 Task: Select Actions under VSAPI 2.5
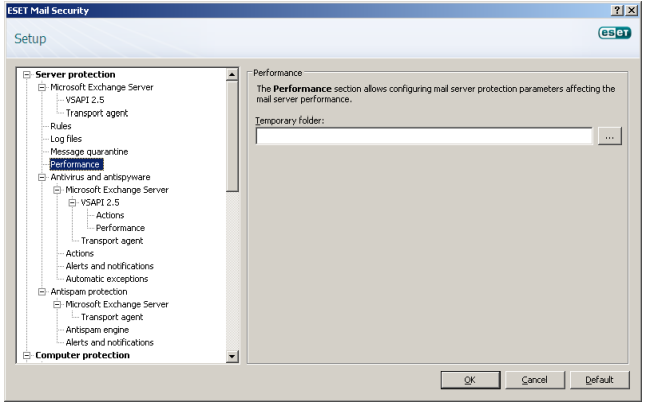(110, 215)
